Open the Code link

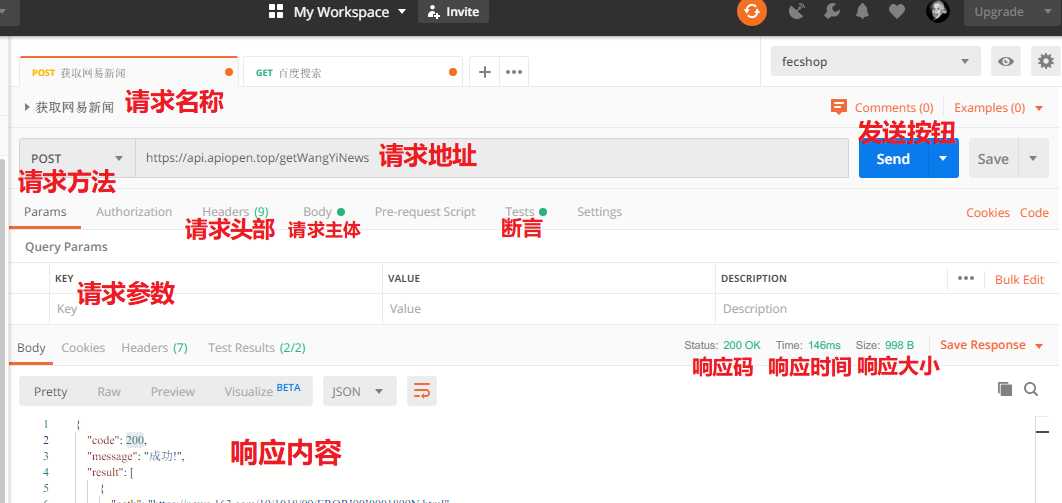coord(1034,213)
